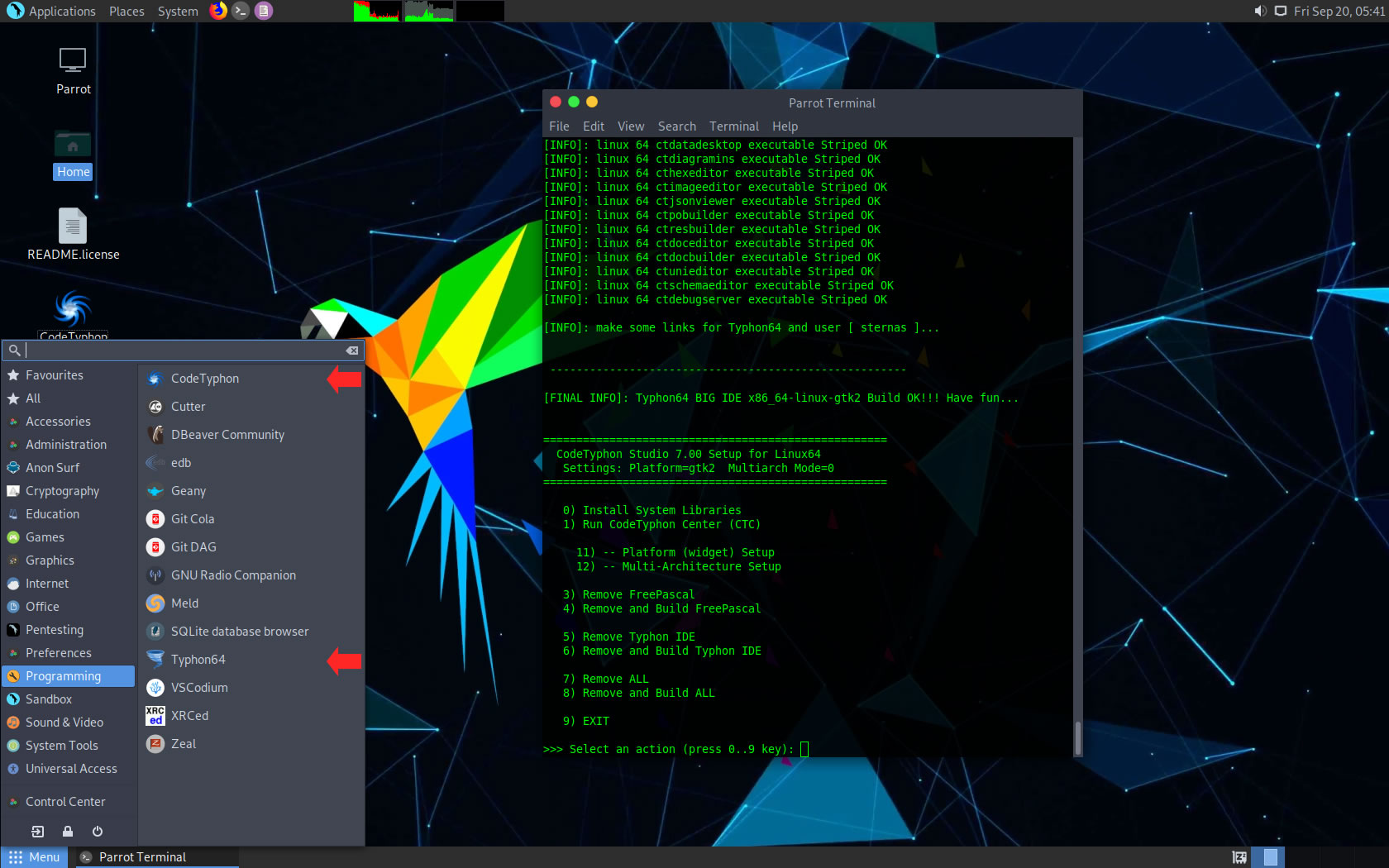The height and width of the screenshot is (868, 1389).
Task: Open Places menu in top panel
Action: (x=126, y=11)
